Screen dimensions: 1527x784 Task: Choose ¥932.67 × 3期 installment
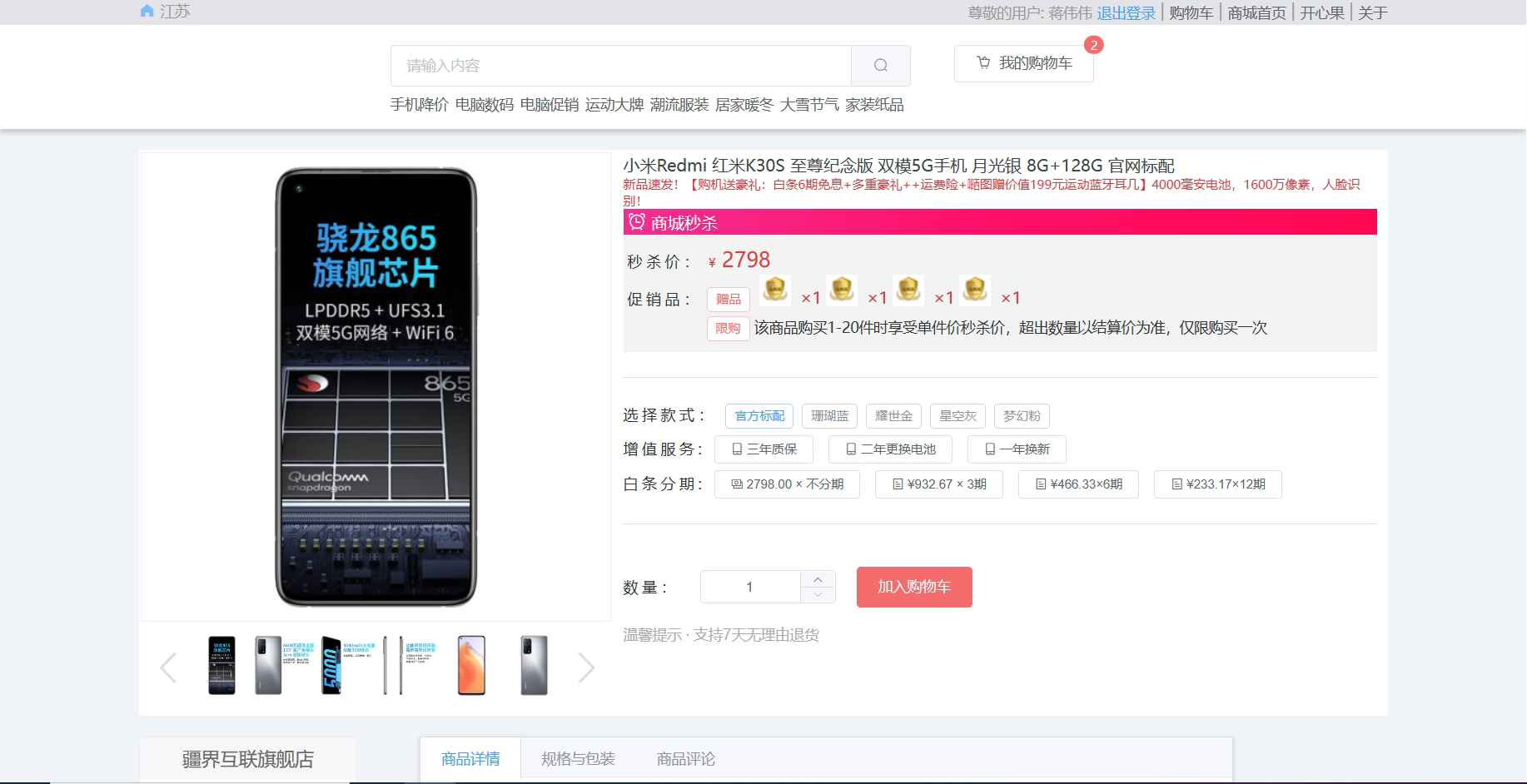click(939, 484)
